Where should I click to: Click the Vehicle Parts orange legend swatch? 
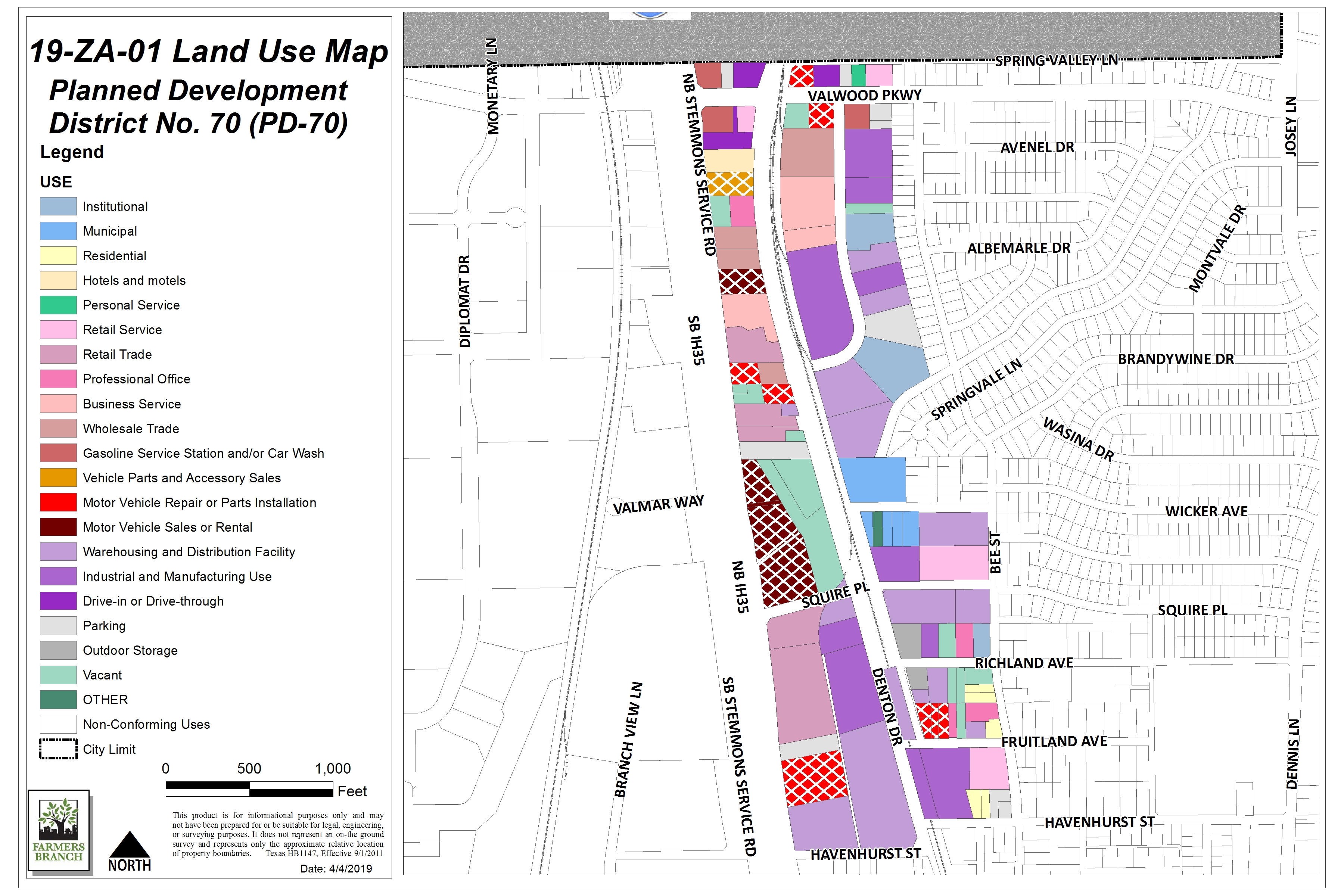click(x=58, y=478)
